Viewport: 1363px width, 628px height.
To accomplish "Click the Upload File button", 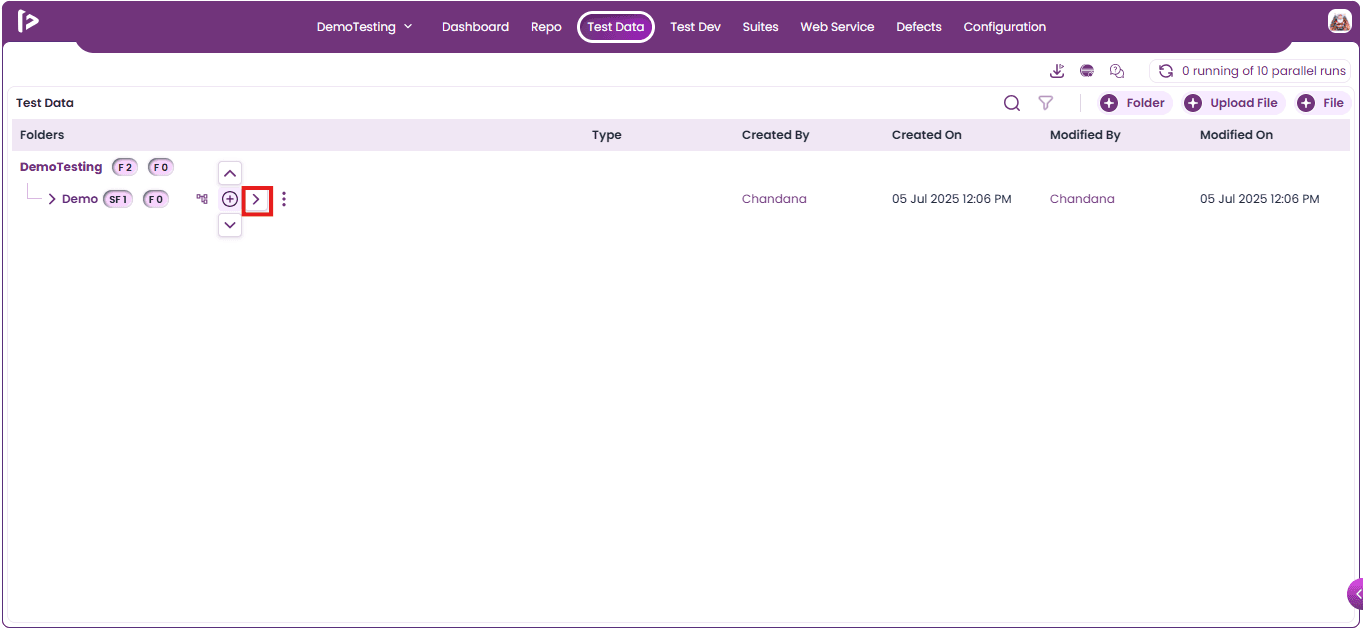I will coord(1233,103).
